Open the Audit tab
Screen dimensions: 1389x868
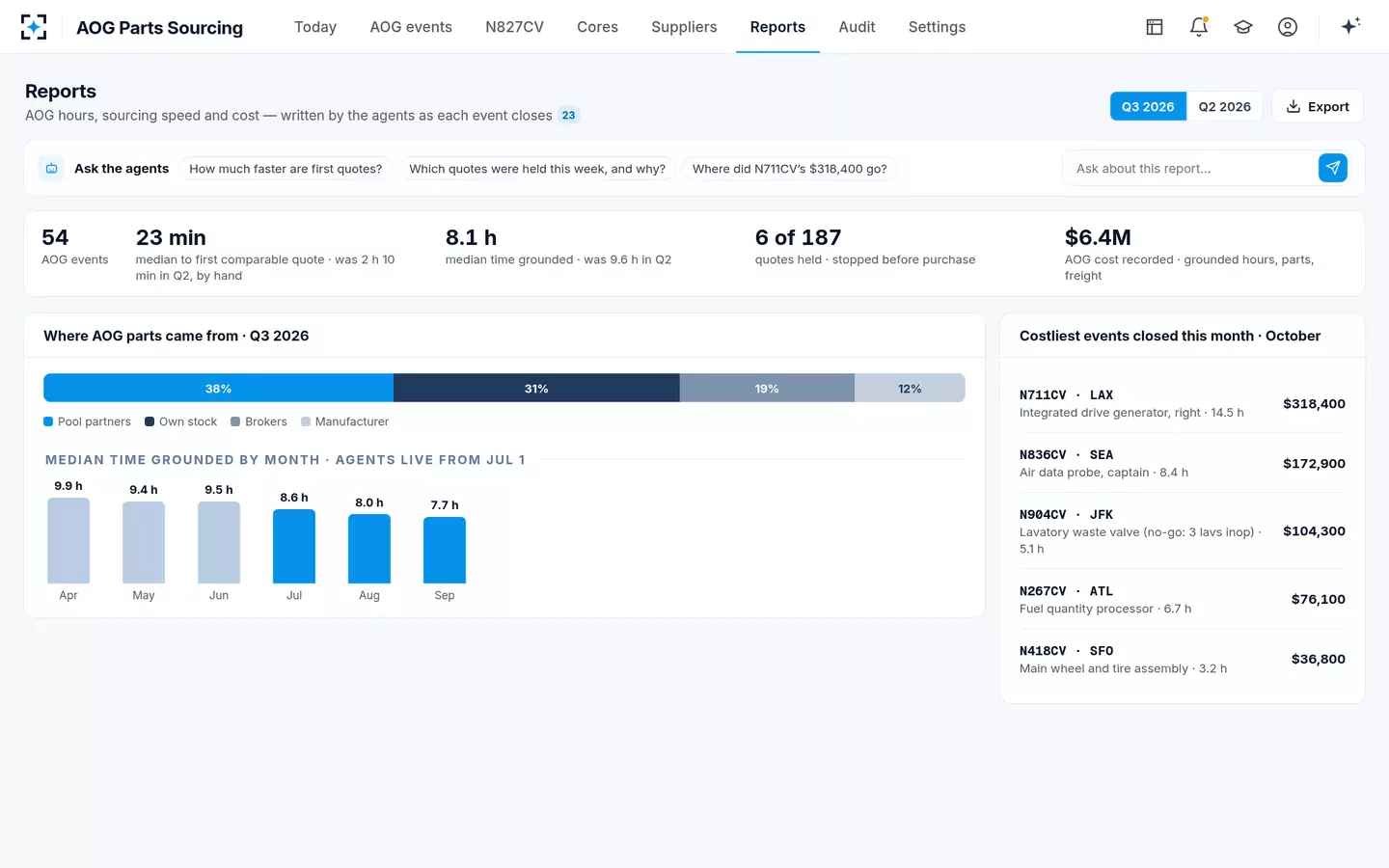857,27
